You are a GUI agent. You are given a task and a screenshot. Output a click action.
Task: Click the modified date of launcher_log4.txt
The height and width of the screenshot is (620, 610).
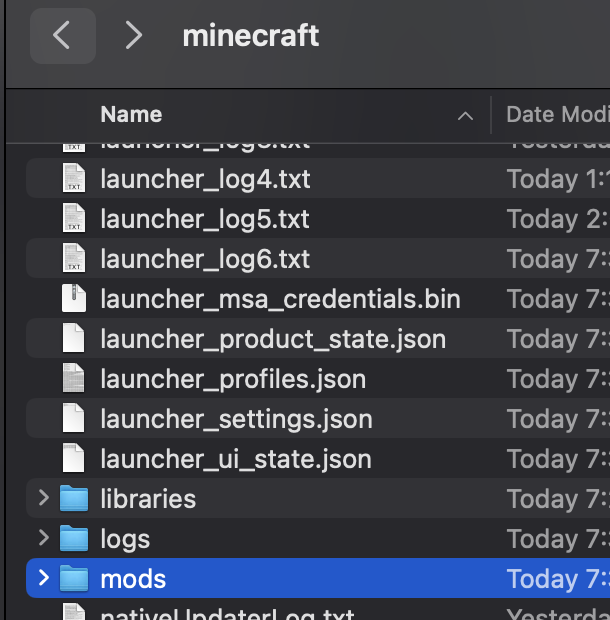click(x=558, y=179)
